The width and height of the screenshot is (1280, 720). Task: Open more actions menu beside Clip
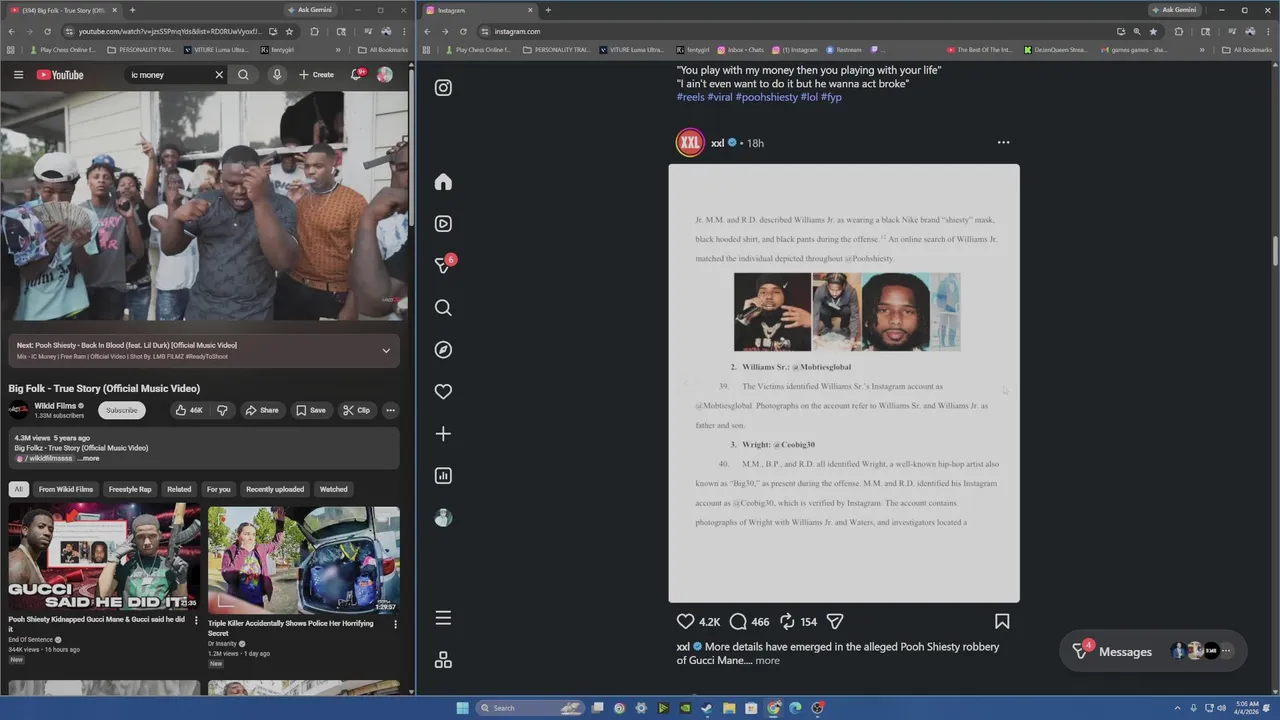[x=390, y=410]
